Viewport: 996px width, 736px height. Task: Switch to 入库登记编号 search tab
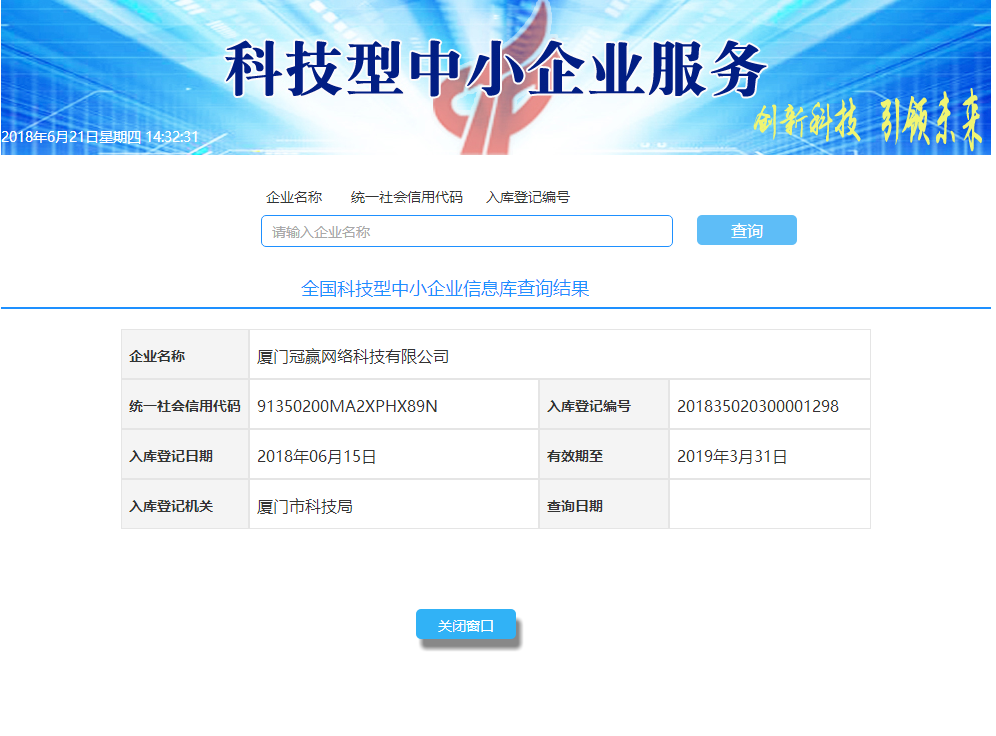[528, 197]
